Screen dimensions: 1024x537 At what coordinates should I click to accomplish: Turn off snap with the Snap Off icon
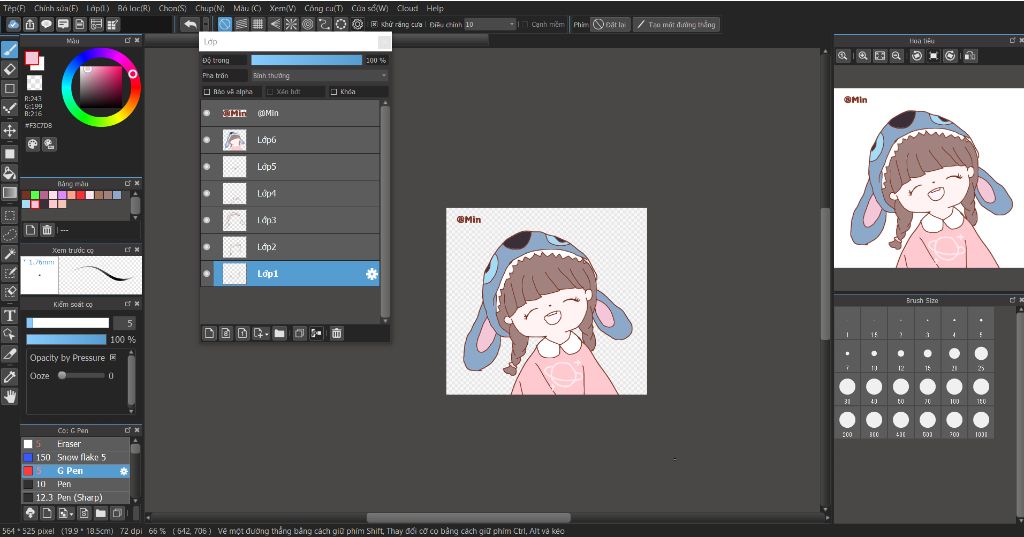click(x=225, y=24)
